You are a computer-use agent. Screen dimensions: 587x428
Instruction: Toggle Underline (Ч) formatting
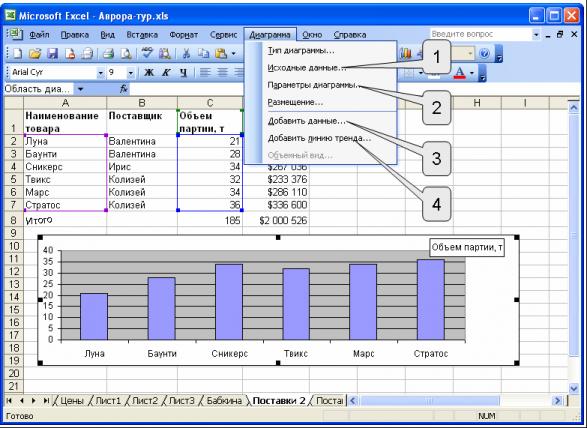click(x=183, y=72)
